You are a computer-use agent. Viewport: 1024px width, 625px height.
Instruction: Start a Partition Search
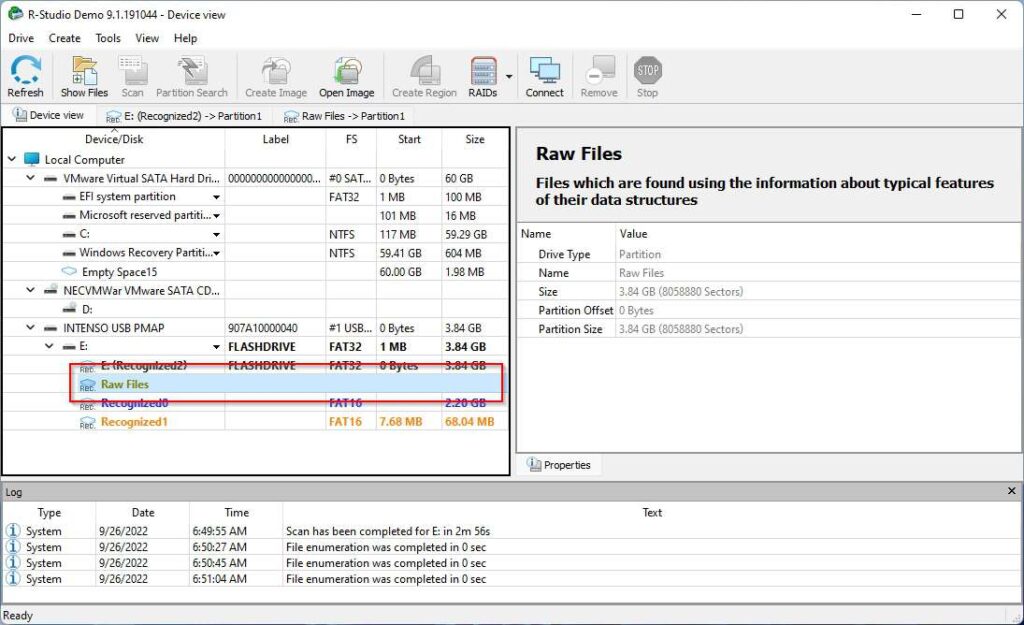point(190,74)
